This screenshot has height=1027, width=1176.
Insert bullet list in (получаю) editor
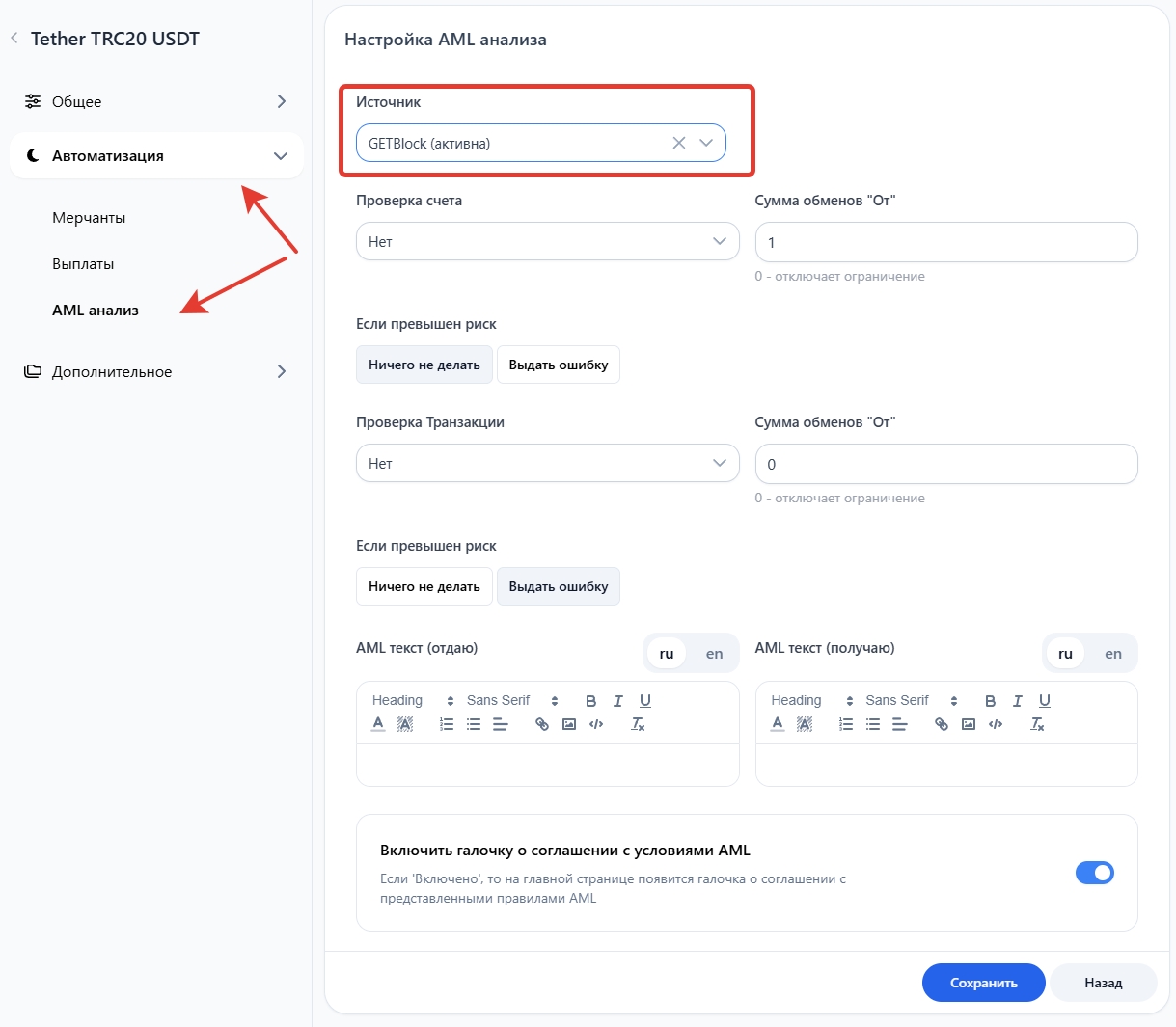click(873, 724)
